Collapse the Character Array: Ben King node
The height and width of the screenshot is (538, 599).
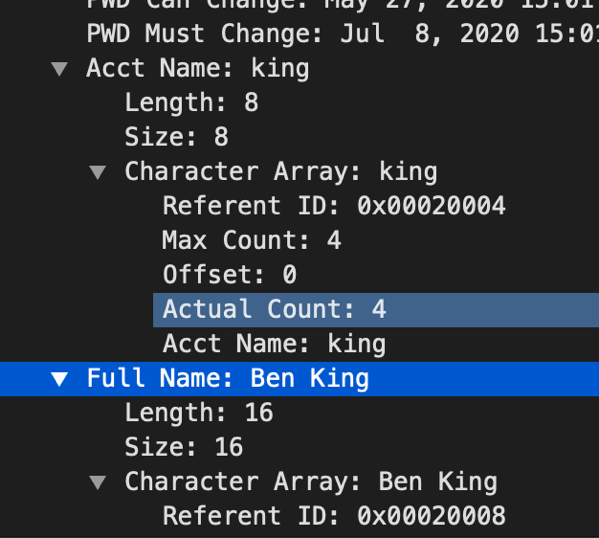tap(98, 482)
